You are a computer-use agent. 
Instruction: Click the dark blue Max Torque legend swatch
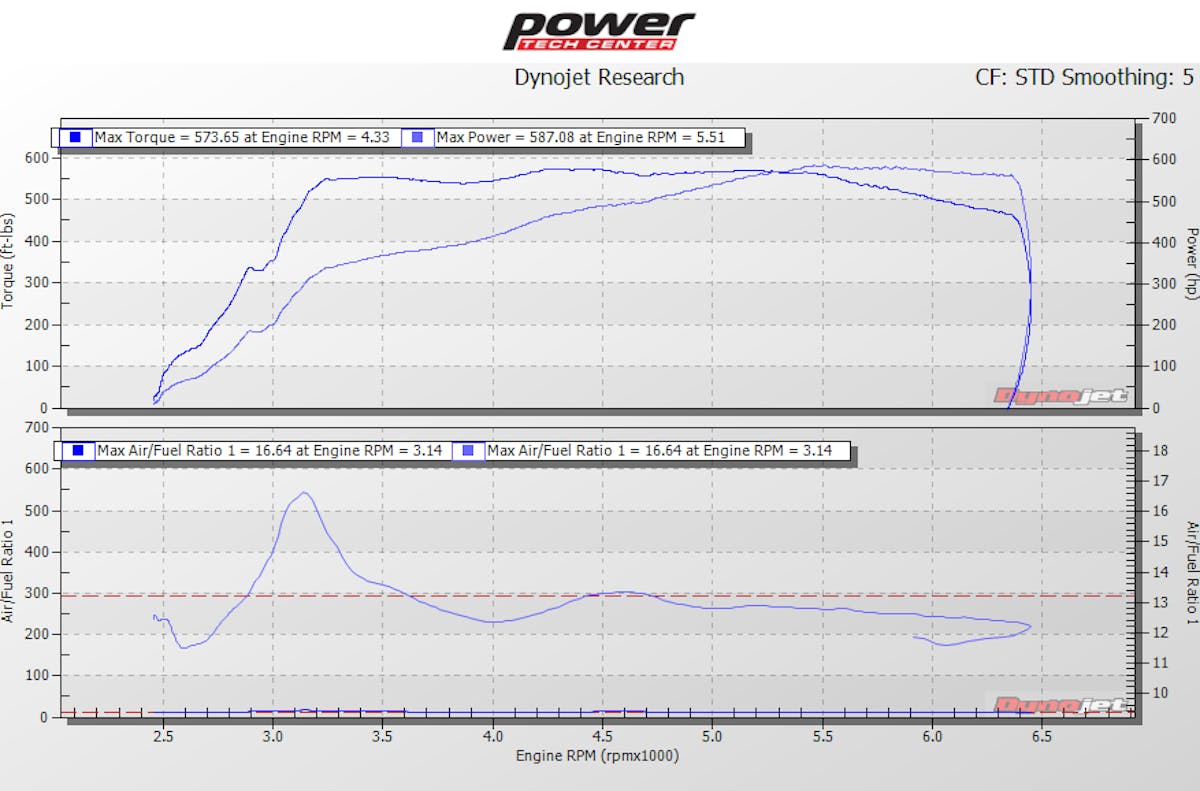point(75,137)
